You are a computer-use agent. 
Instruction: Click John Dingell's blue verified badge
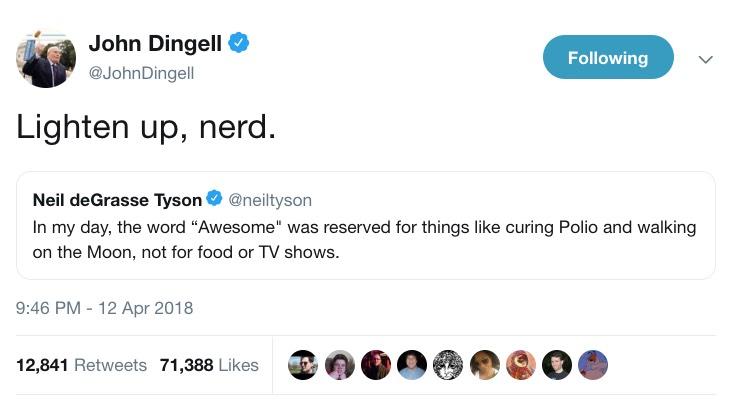coord(239,42)
